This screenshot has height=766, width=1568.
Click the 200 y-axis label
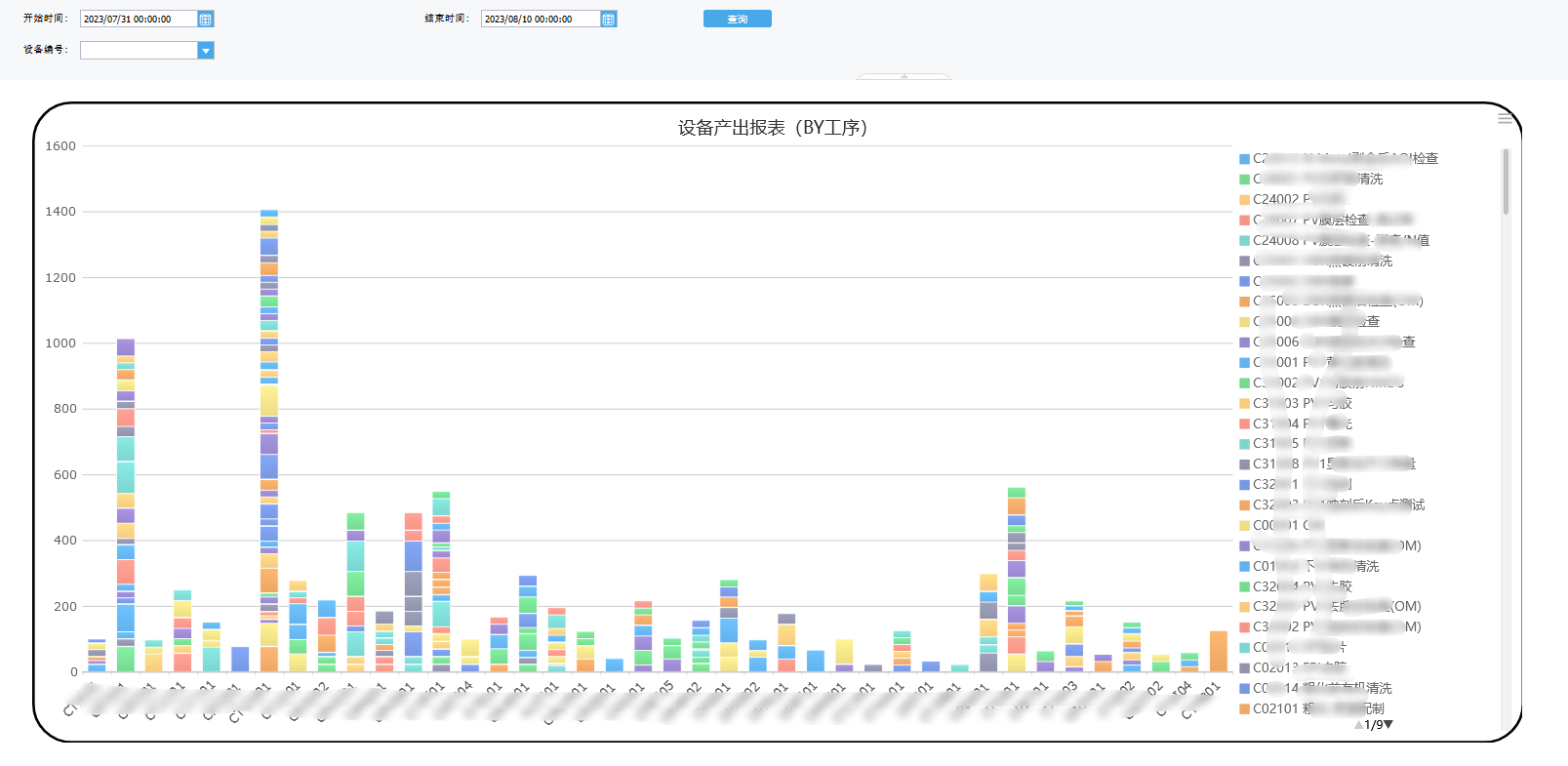(x=65, y=607)
